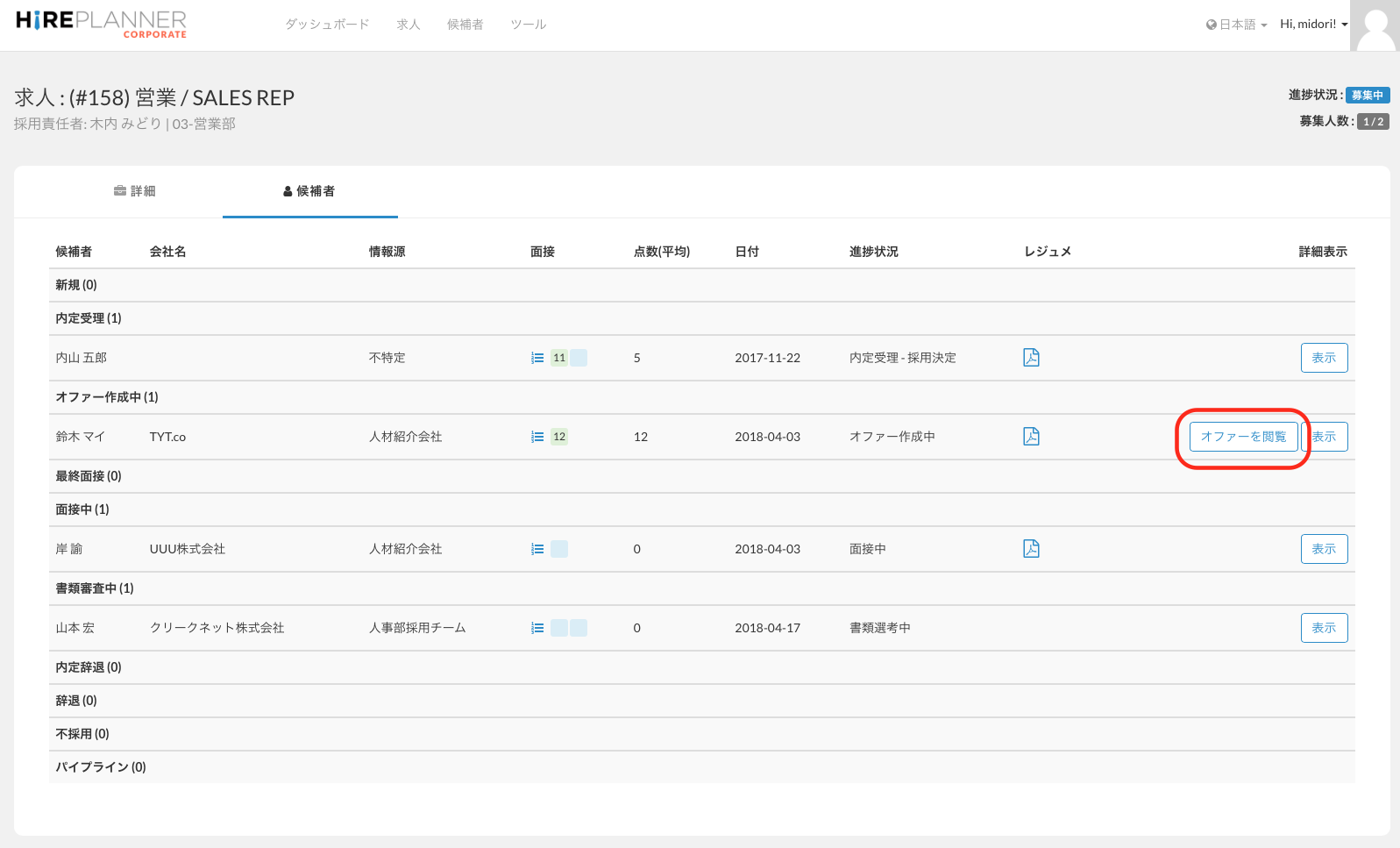The image size is (1400, 848).
Task: Click interview list icon in 内山 五郎 row
Action: pyautogui.click(x=537, y=358)
